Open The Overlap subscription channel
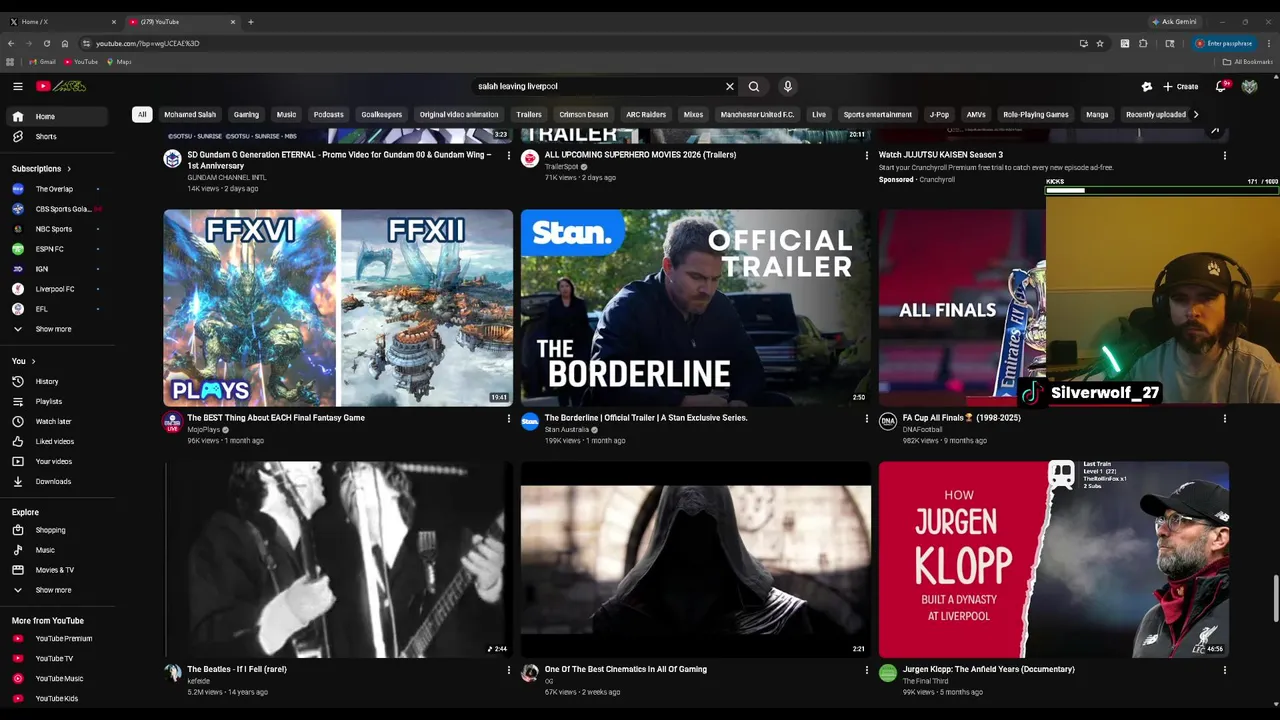The image size is (1280, 720). 57,189
